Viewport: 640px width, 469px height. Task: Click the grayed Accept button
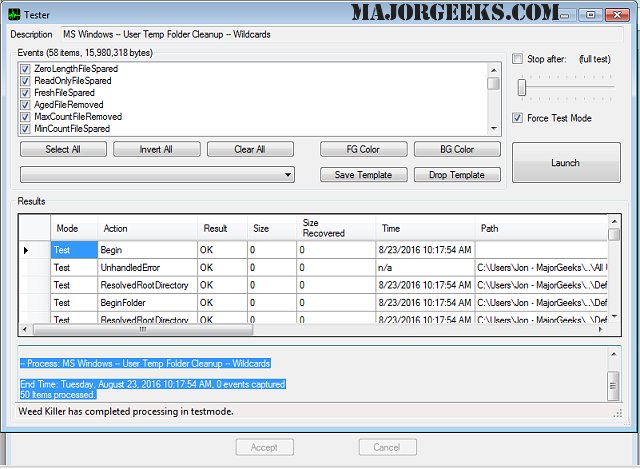click(264, 447)
